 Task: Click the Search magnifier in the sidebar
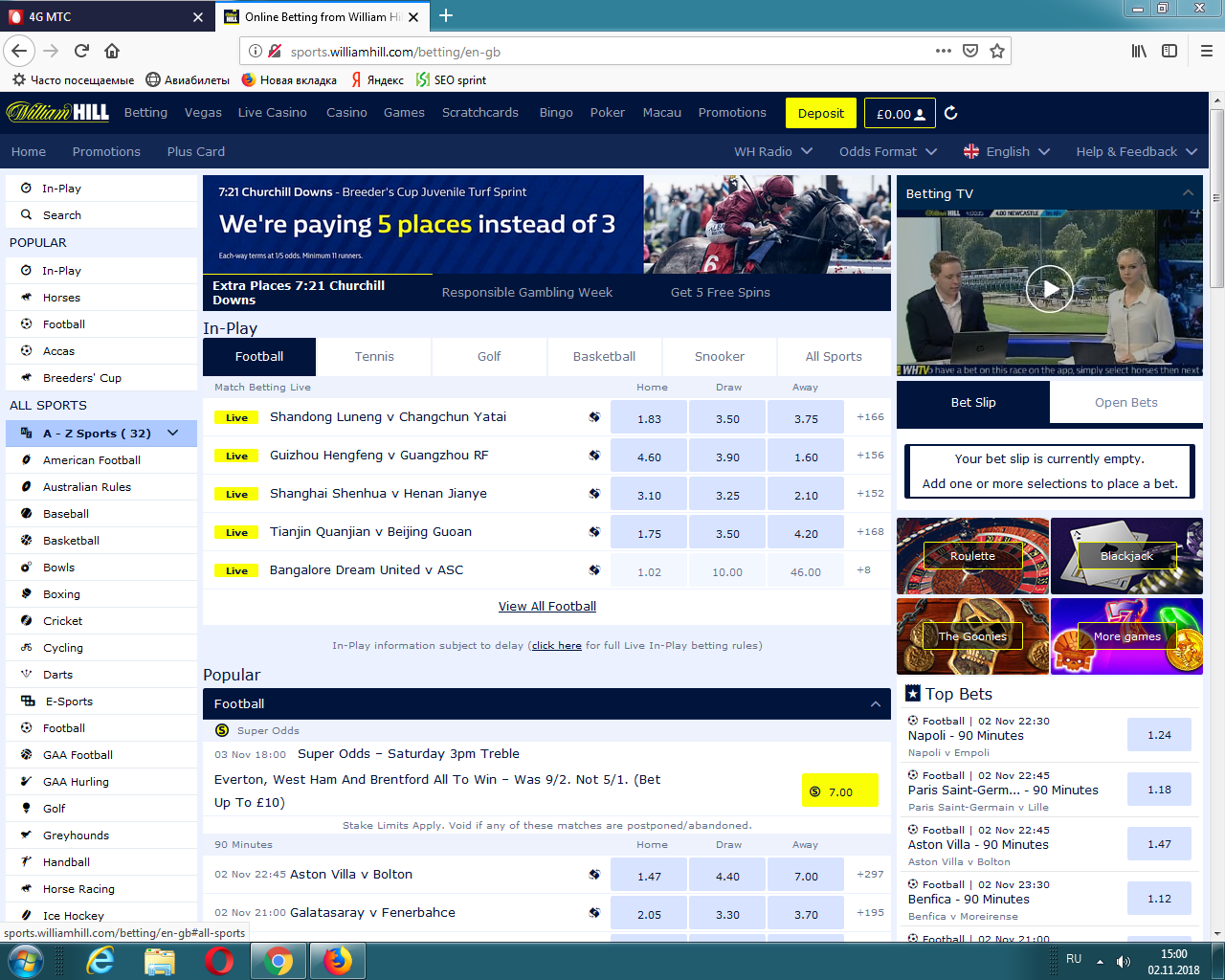click(x=26, y=215)
